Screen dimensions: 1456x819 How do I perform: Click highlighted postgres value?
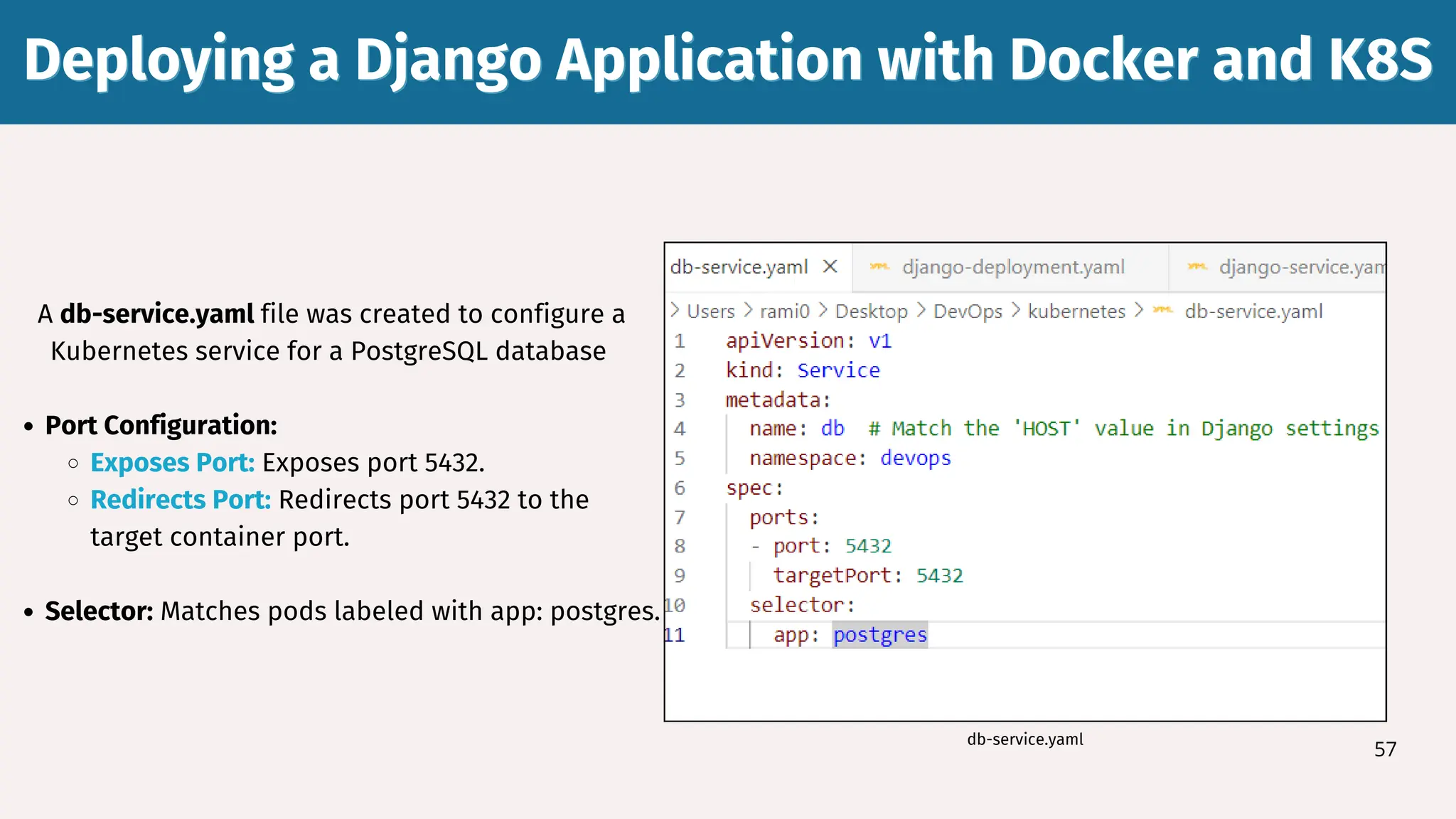[879, 635]
